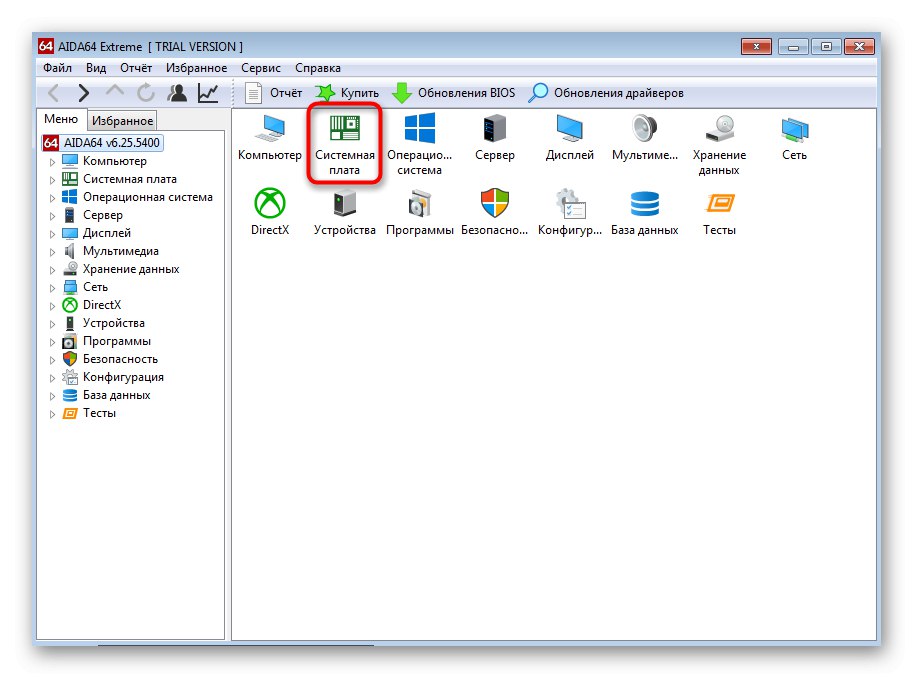Screen dimensions: 913x678
Task: Expand the Сервер tree node arrow
Action: coord(52,216)
